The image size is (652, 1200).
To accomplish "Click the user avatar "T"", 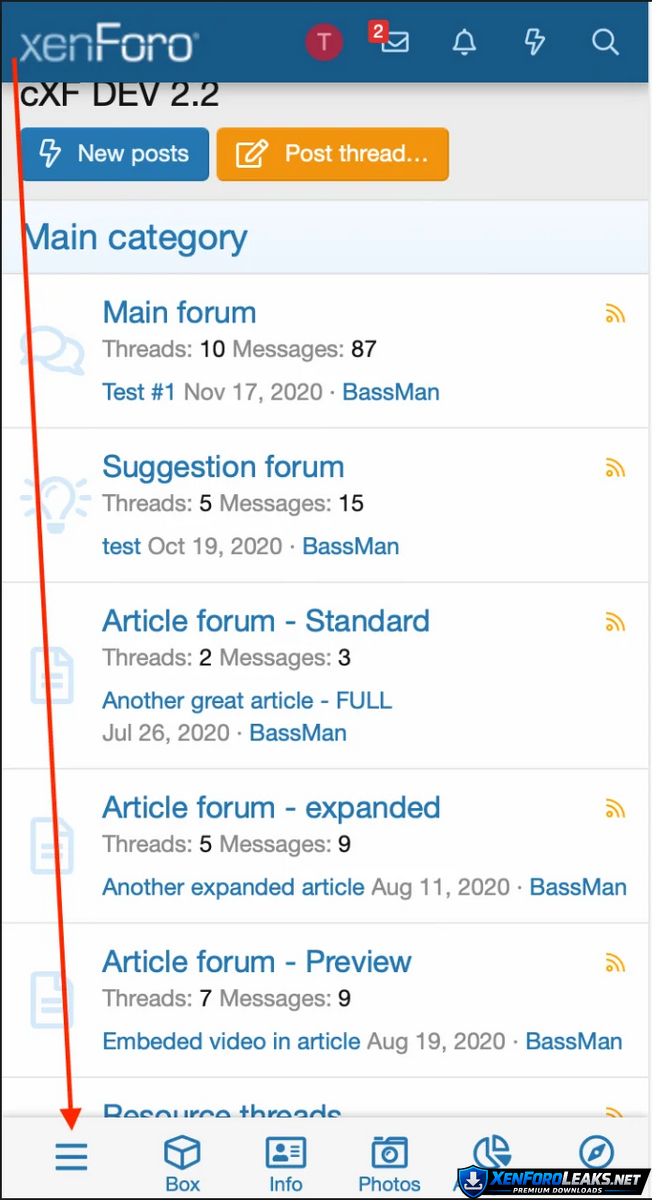I will 324,42.
